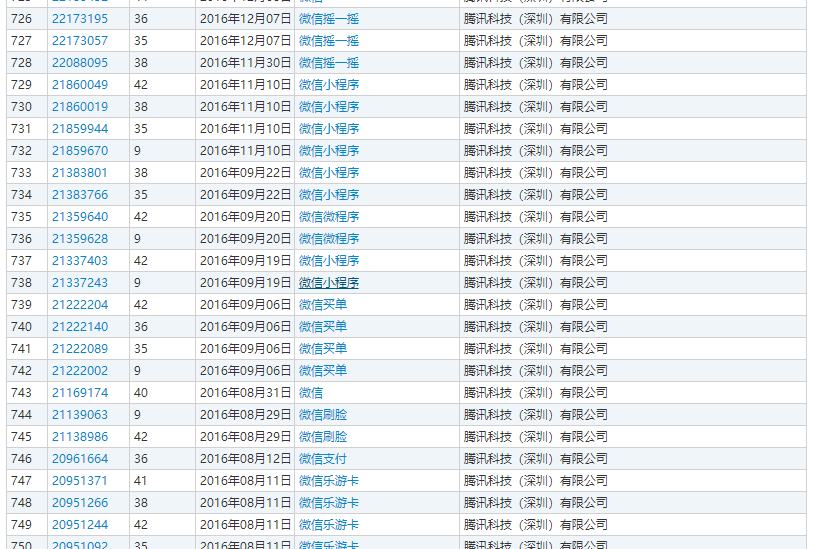Open registration number 22173057 link

pyautogui.click(x=80, y=41)
